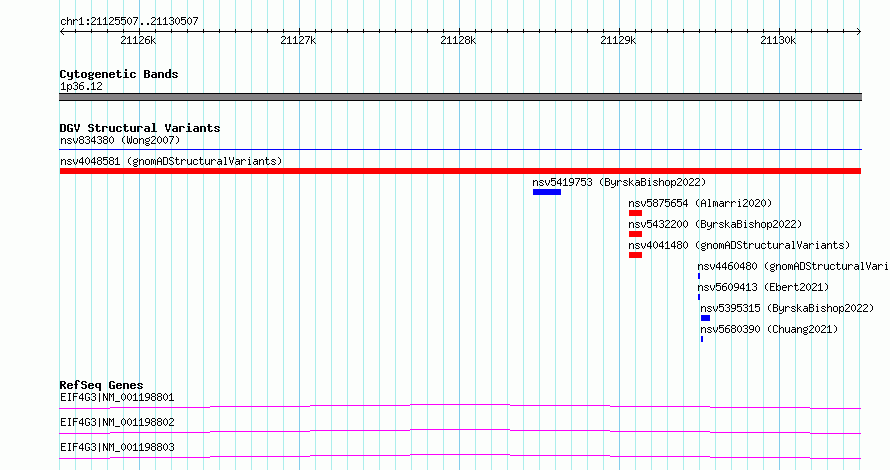Open variant nsv4460480 gnomAD label
Screen dimensions: 890x470
click(793, 266)
